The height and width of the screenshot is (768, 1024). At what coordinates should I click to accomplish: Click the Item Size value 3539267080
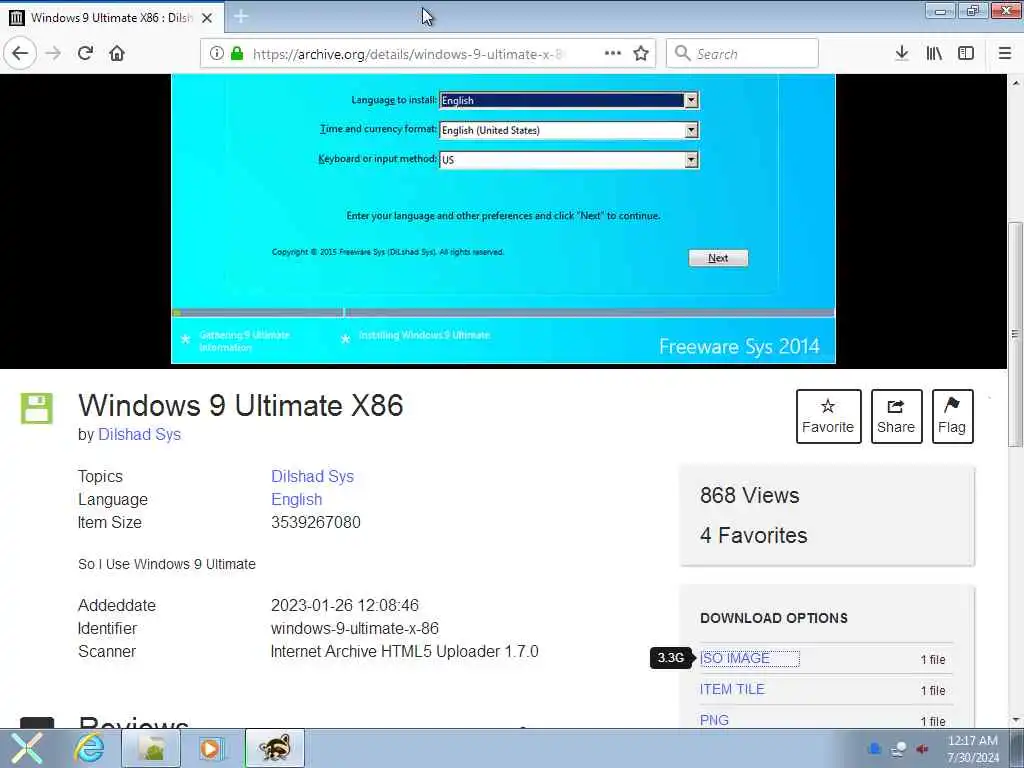pyautogui.click(x=315, y=522)
